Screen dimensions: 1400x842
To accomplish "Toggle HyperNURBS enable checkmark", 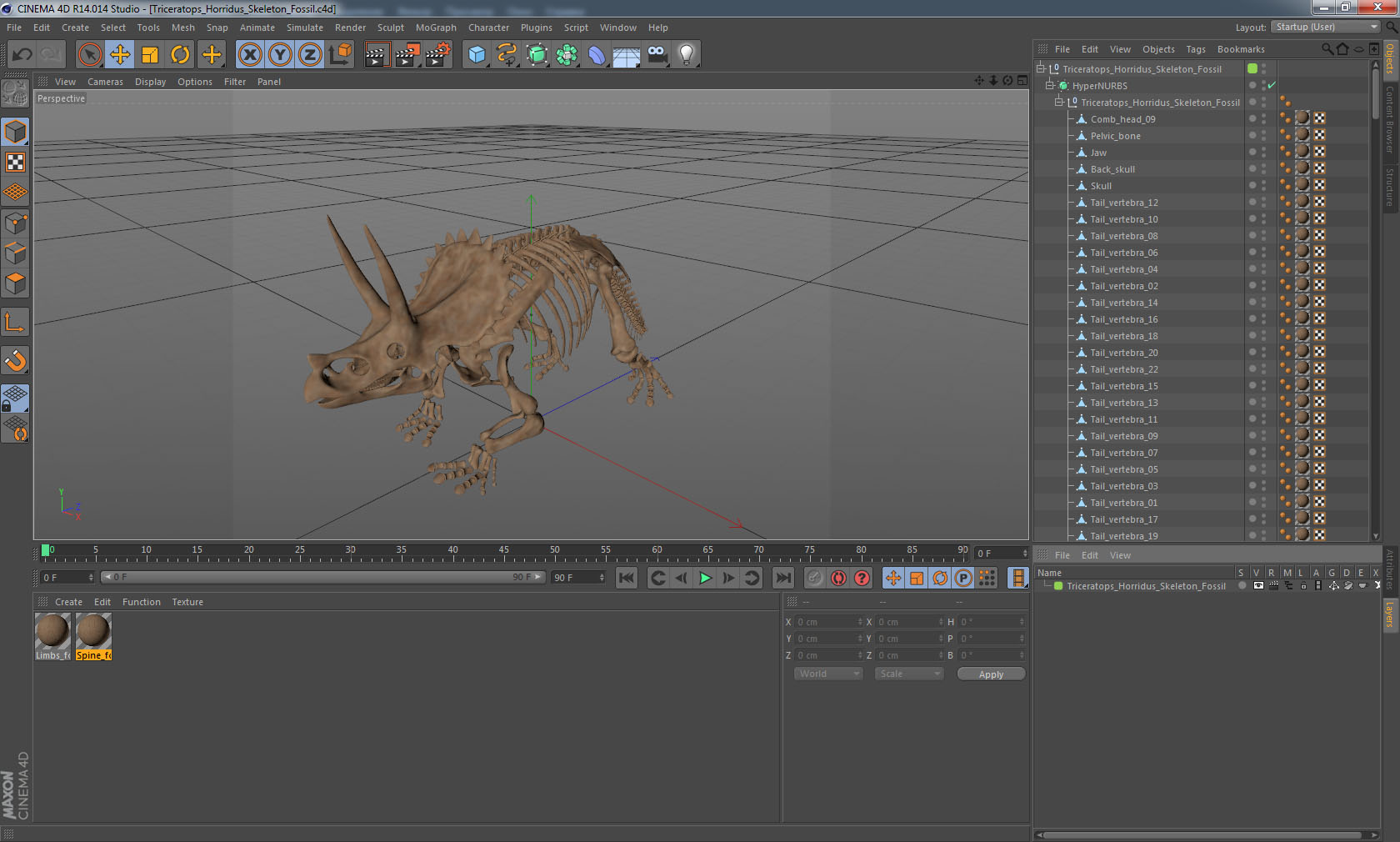I will pos(1272,86).
